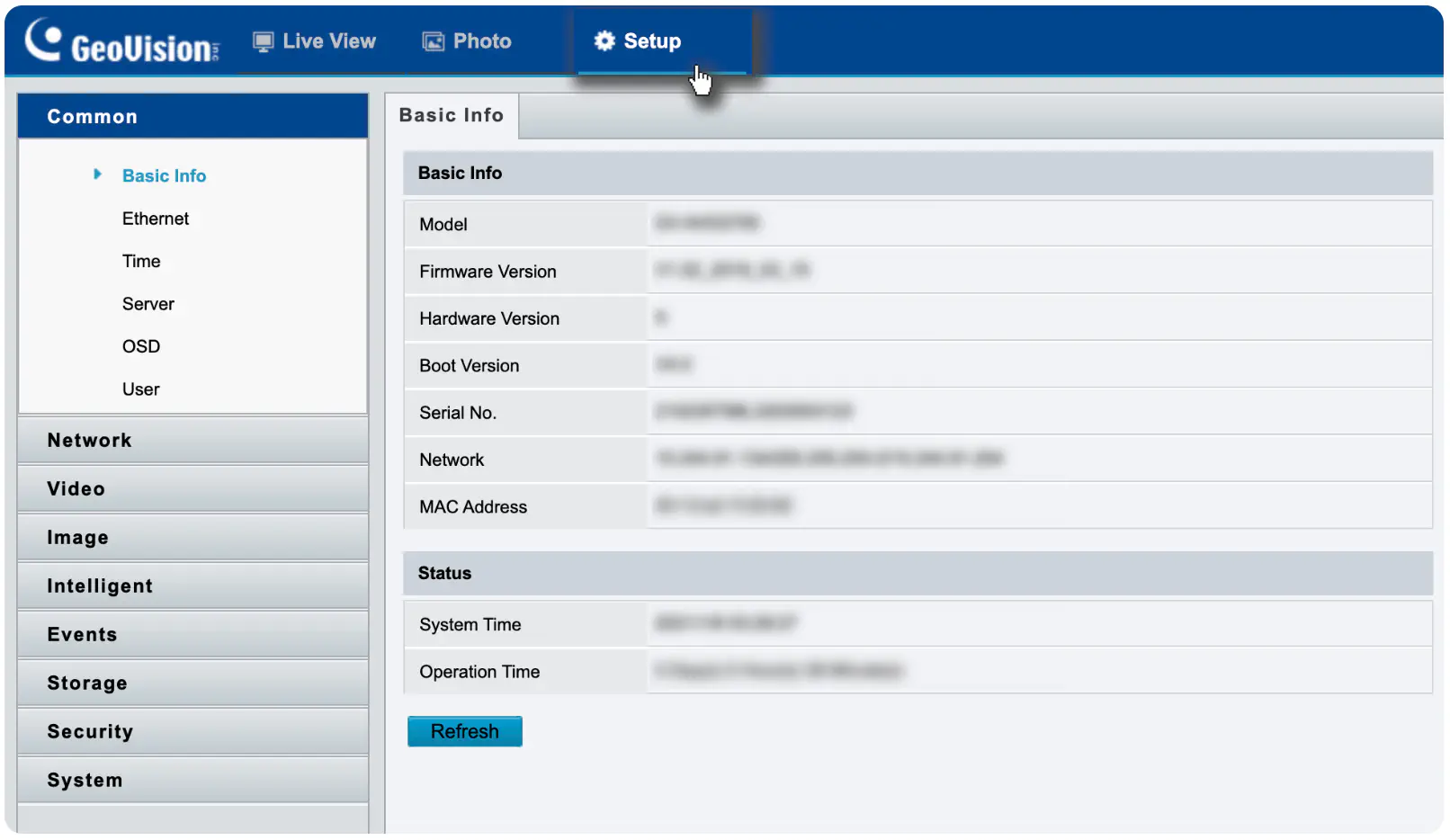Open the User settings page
Screen dimensions: 1450x840
coord(141,389)
